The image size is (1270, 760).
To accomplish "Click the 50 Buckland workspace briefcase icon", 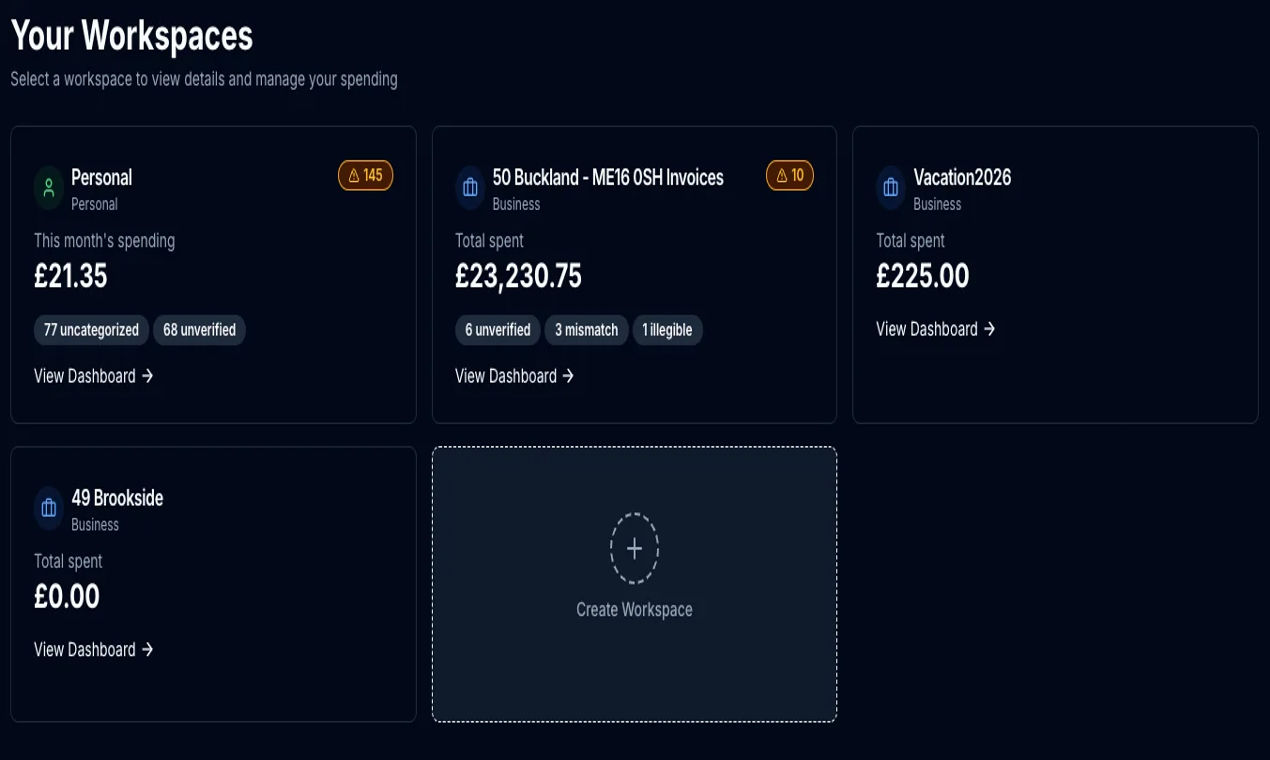I will point(470,188).
